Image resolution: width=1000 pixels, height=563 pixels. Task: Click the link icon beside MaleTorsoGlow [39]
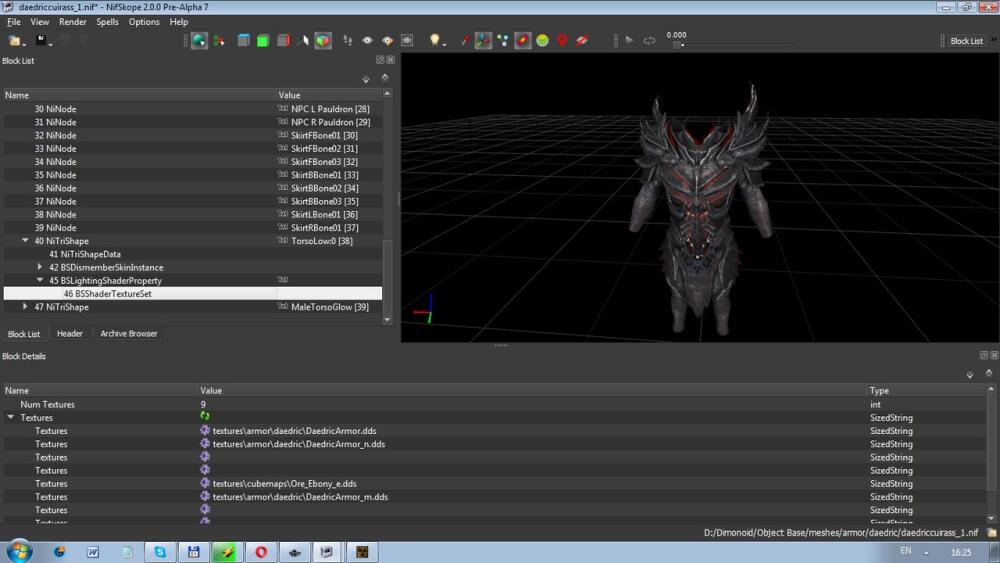(283, 307)
